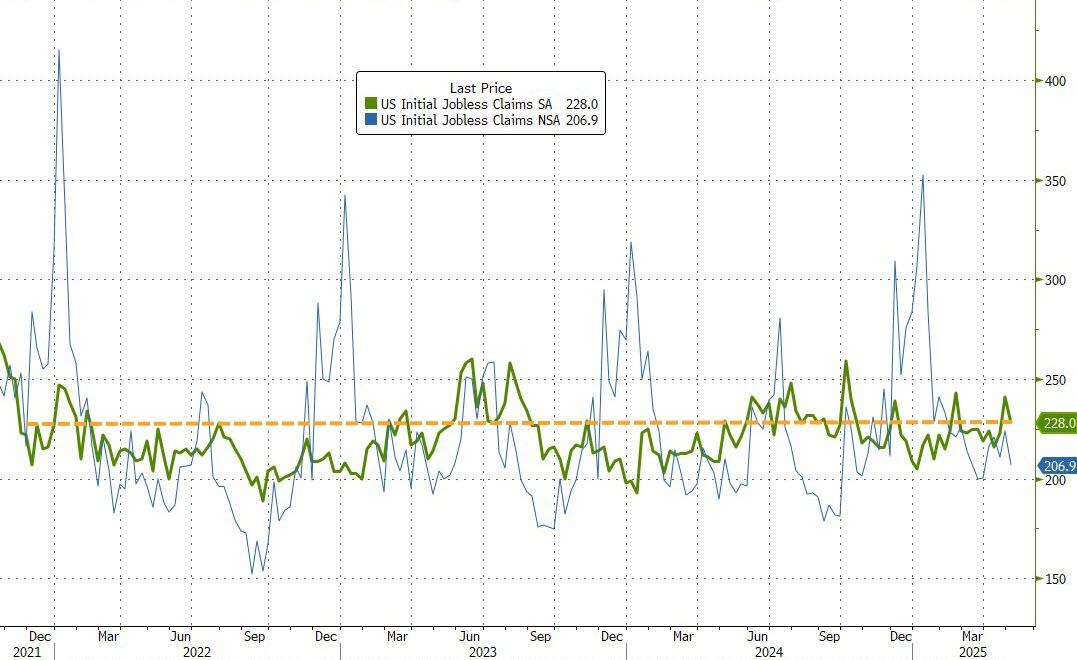1077x660 pixels.
Task: Click the legend box's NSA value 206.9
Action: point(581,120)
